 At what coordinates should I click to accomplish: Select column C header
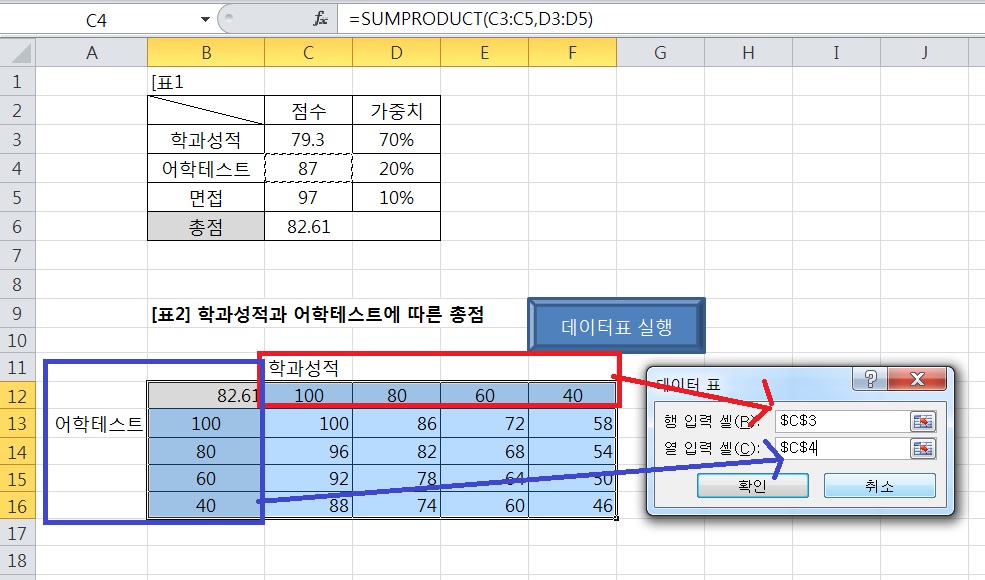click(x=308, y=53)
